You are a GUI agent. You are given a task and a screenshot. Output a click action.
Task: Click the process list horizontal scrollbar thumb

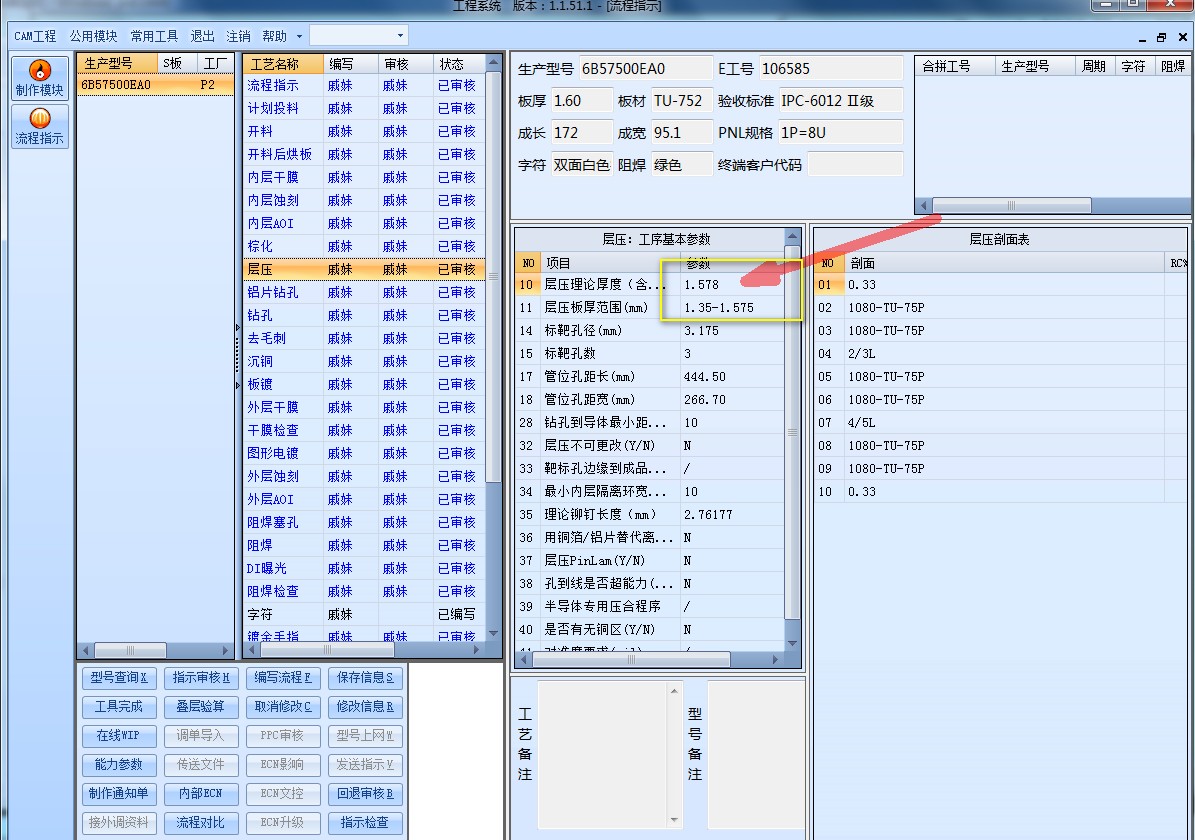click(x=328, y=650)
